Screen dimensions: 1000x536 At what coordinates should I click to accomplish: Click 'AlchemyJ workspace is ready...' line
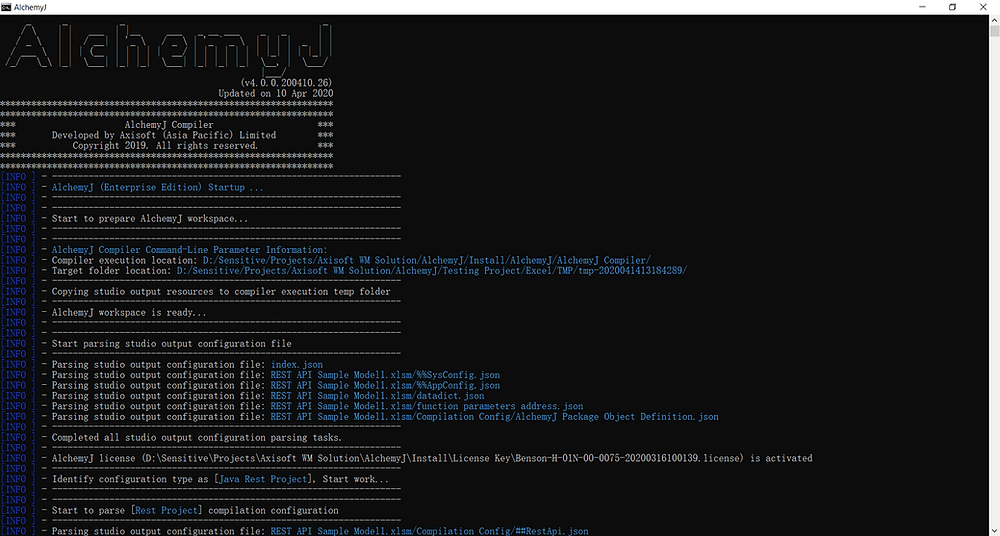(x=129, y=313)
